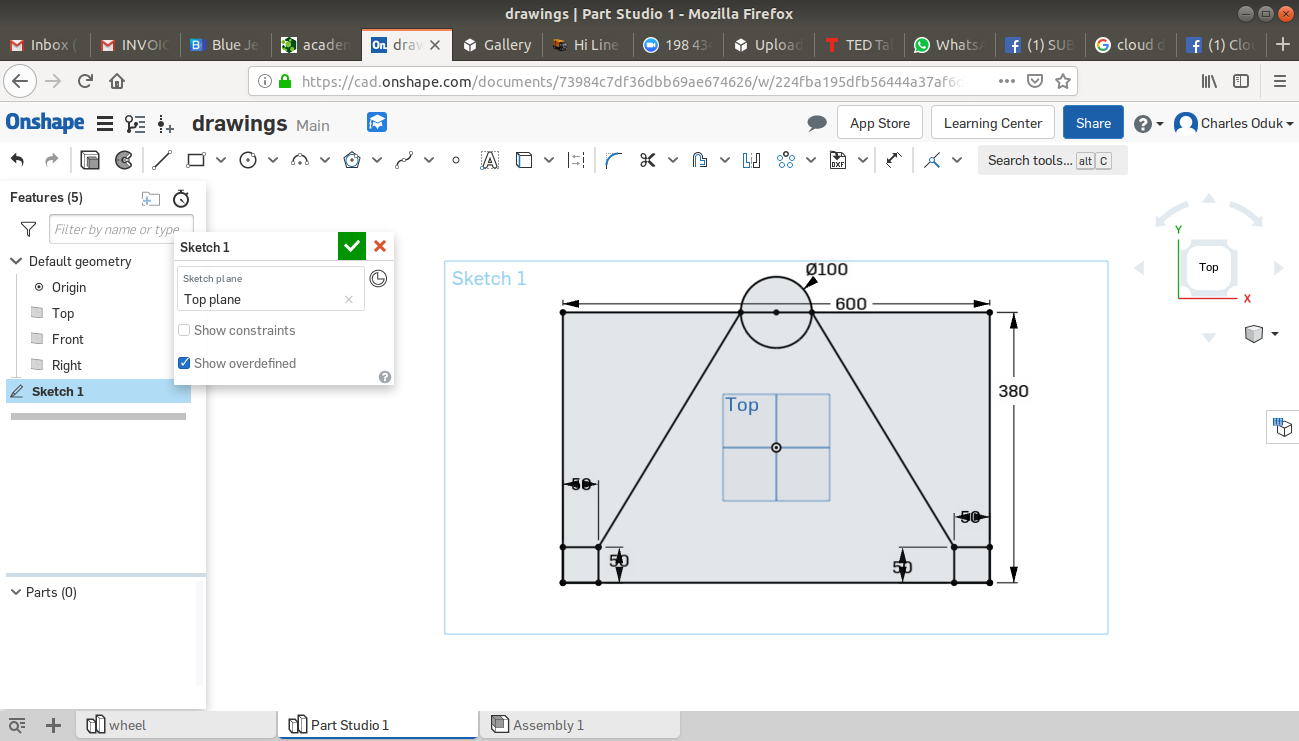Open the Learning Center button
This screenshot has height=741, width=1299.
993,123
